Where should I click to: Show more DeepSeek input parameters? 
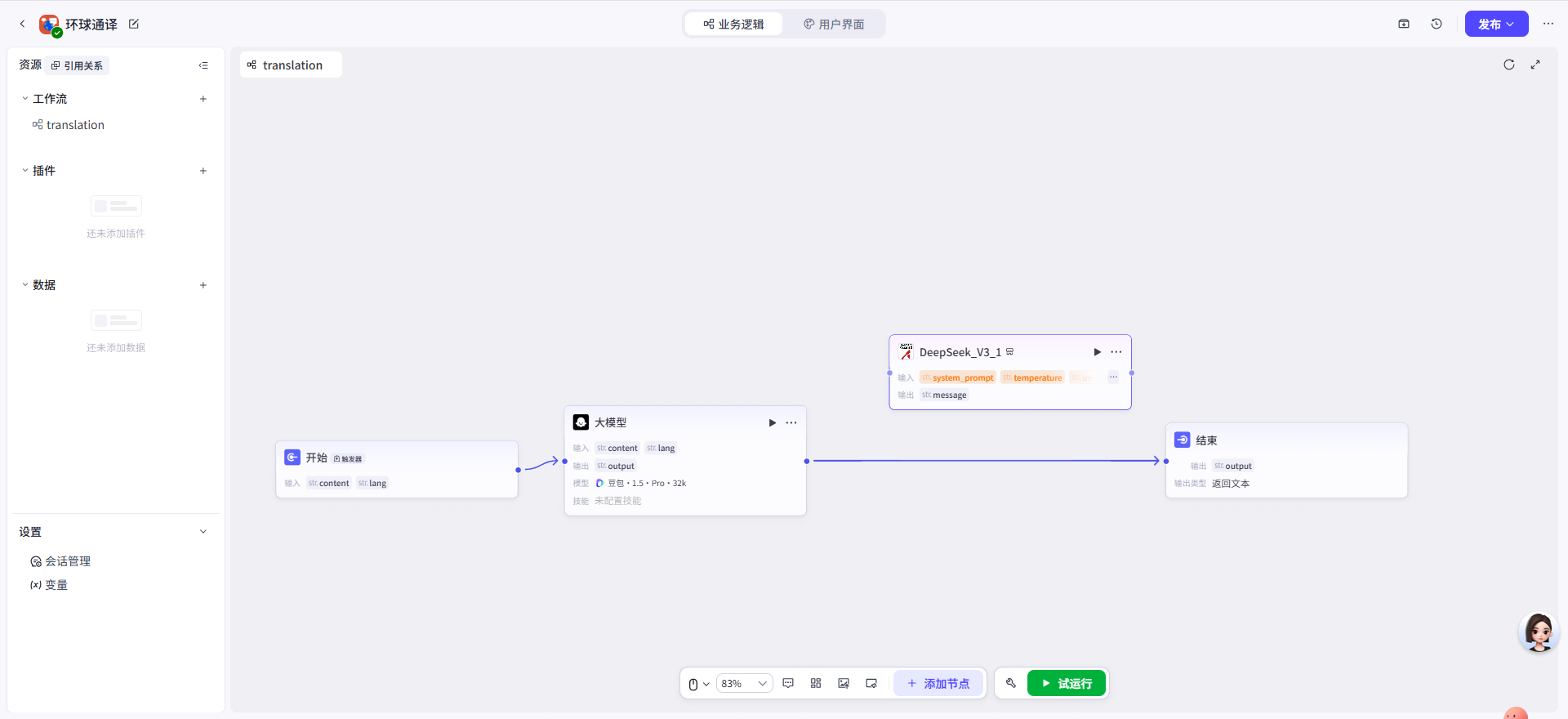coord(1113,377)
